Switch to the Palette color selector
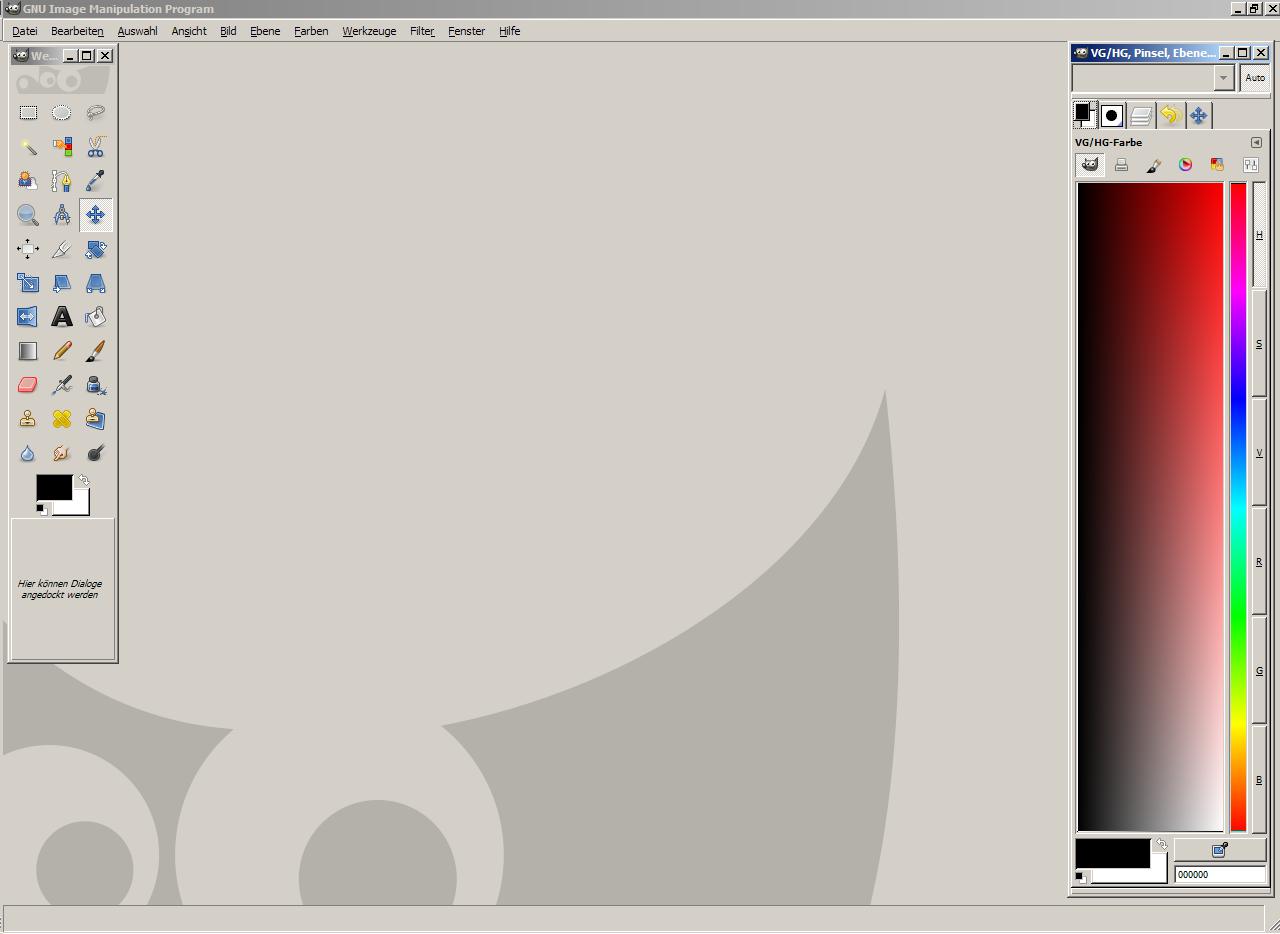The image size is (1280, 934). tap(1217, 165)
